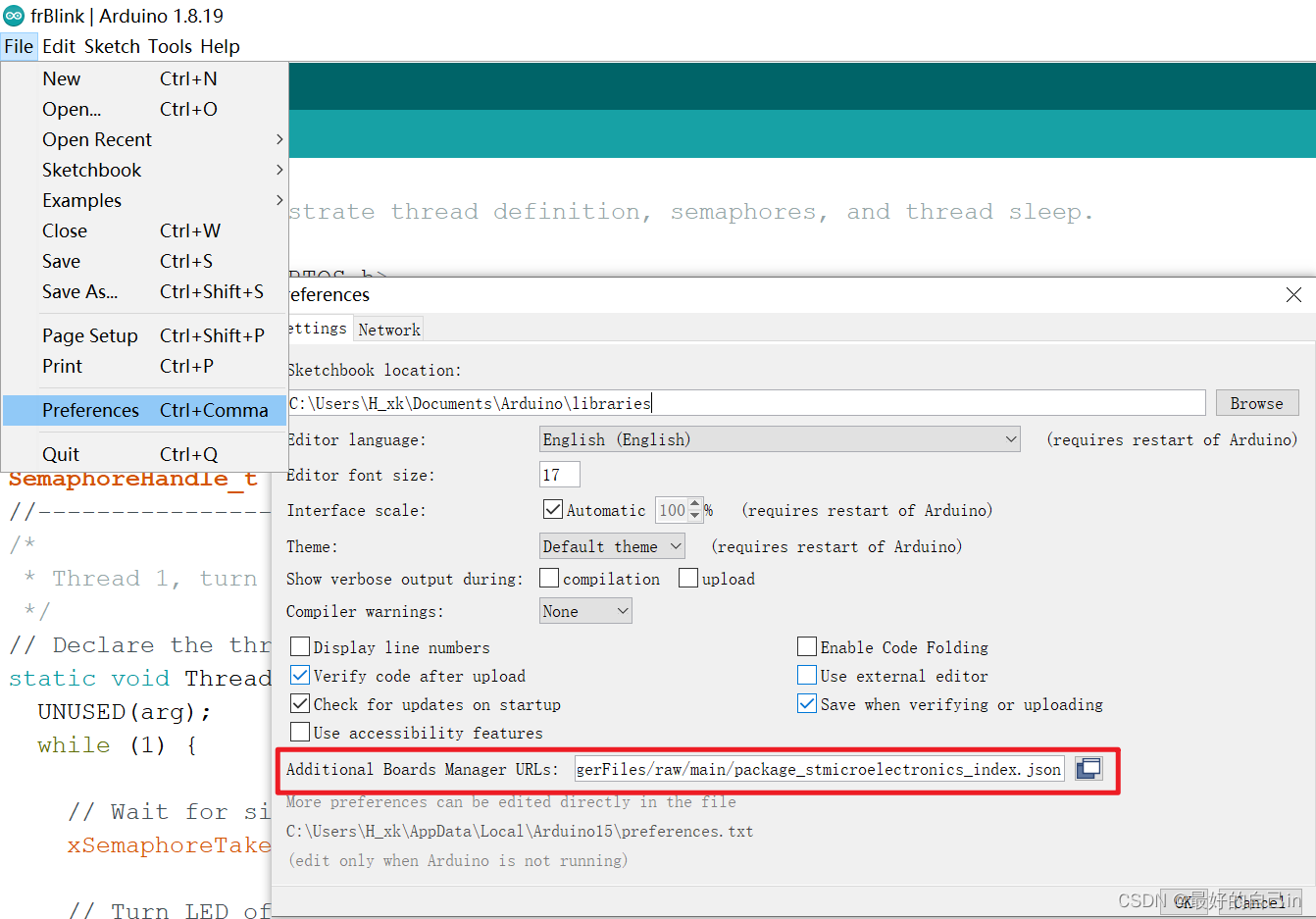This screenshot has width=1316, height=919.
Task: Click the Sketchbook location path field
Action: 746,403
